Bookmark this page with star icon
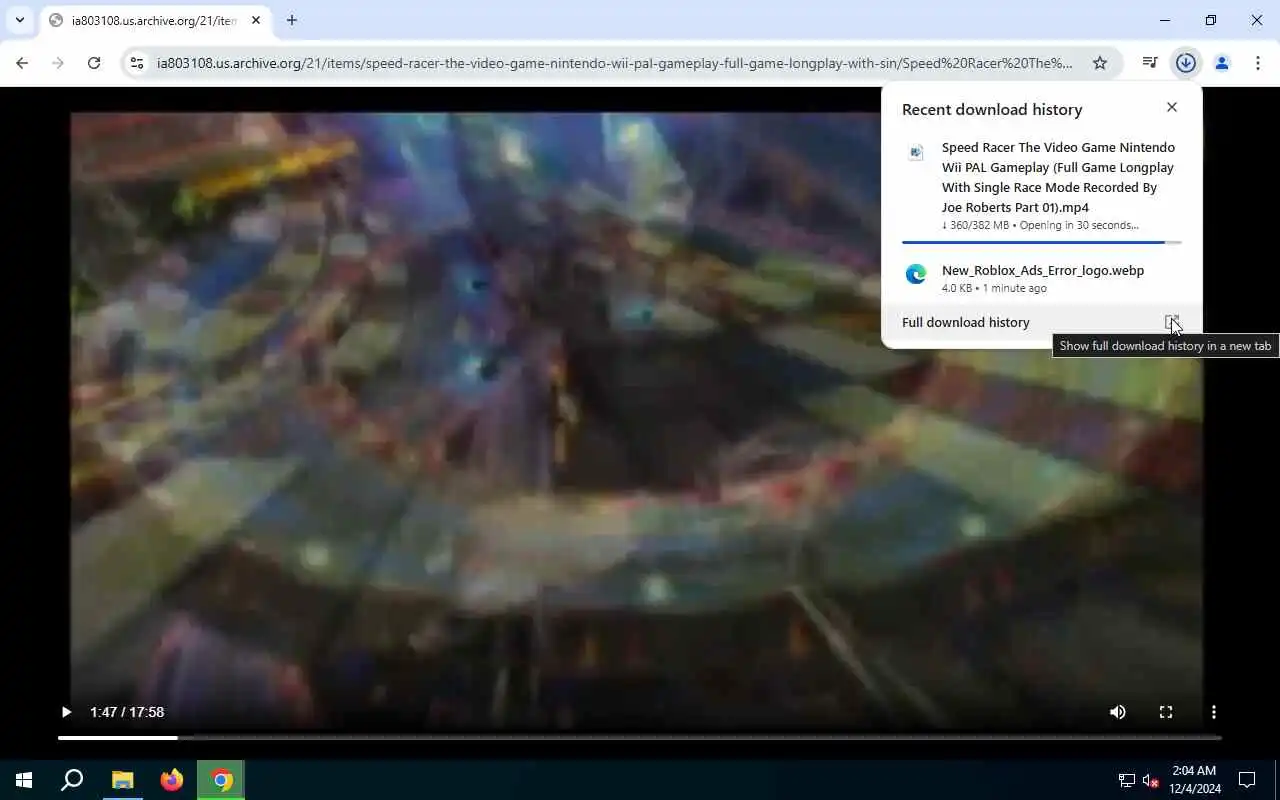The width and height of the screenshot is (1280, 800). point(1100,63)
